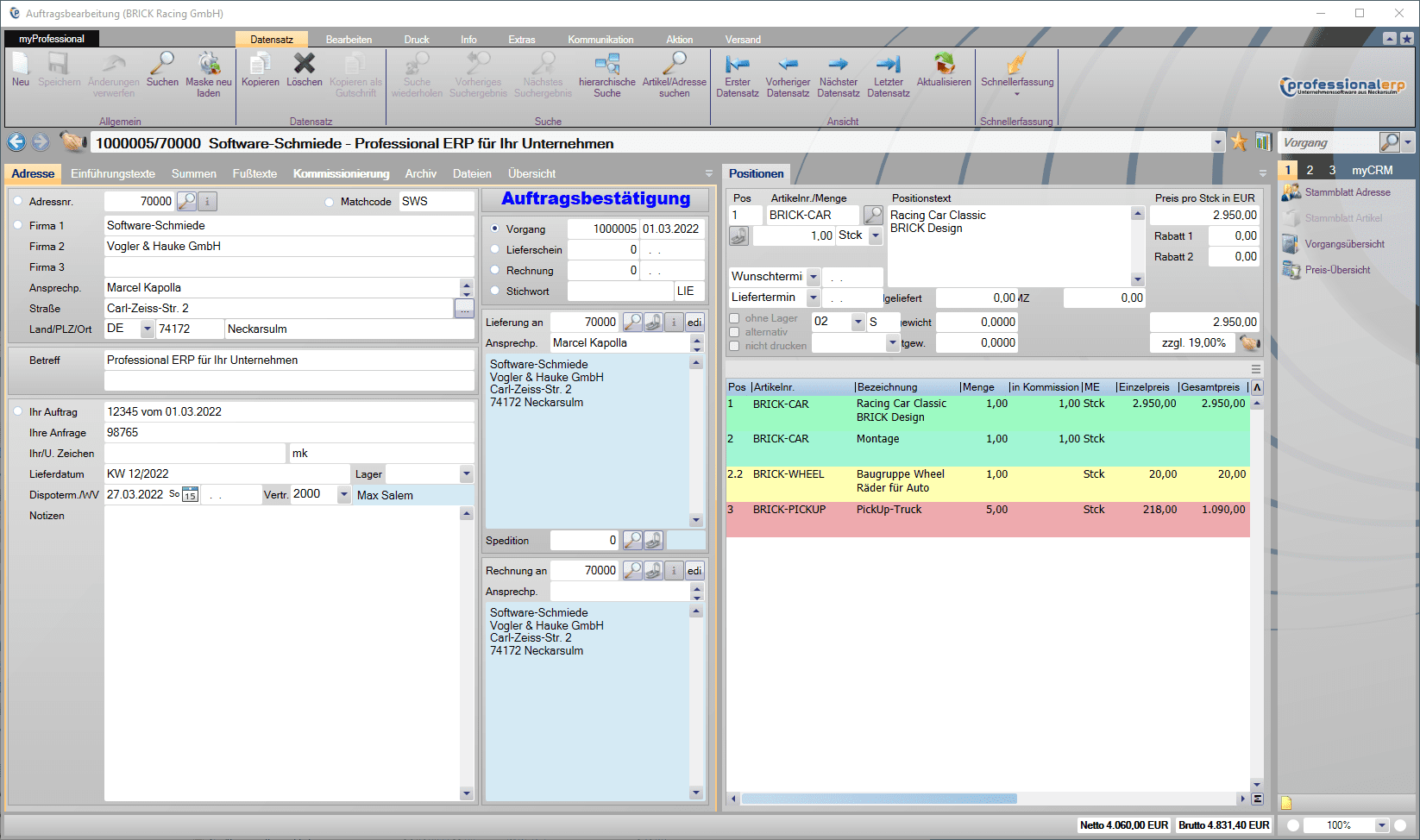This screenshot has height=840, width=1420.
Task: Switch to the Archiv tab
Action: pos(421,173)
